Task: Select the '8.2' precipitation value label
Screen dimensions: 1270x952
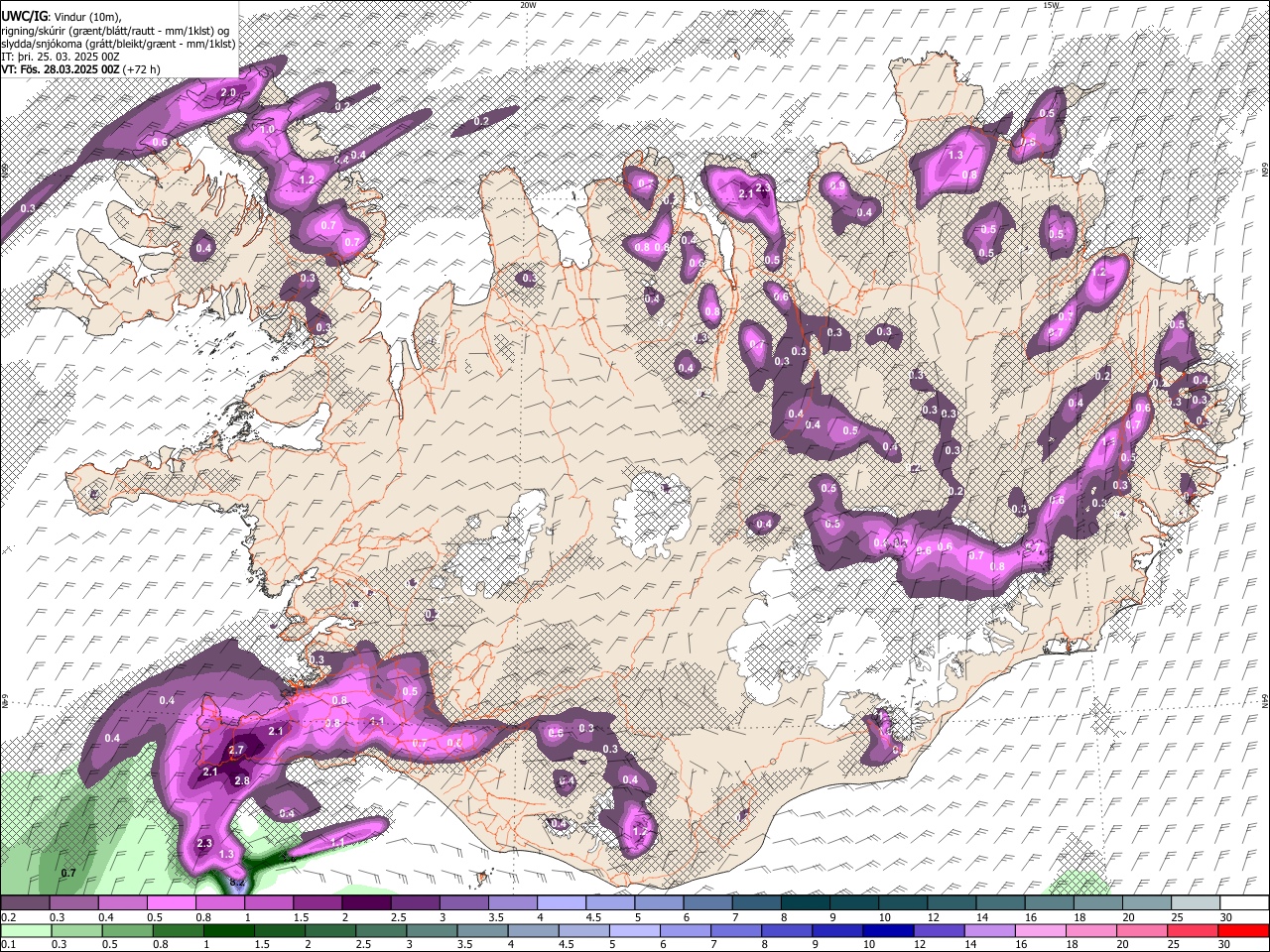Action: coord(237,882)
